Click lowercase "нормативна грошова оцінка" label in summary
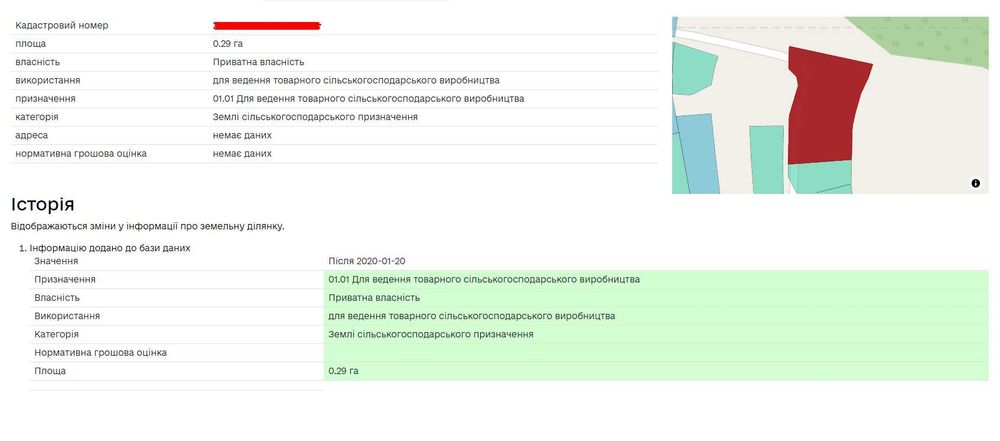This screenshot has height=441, width=1000. (81, 154)
